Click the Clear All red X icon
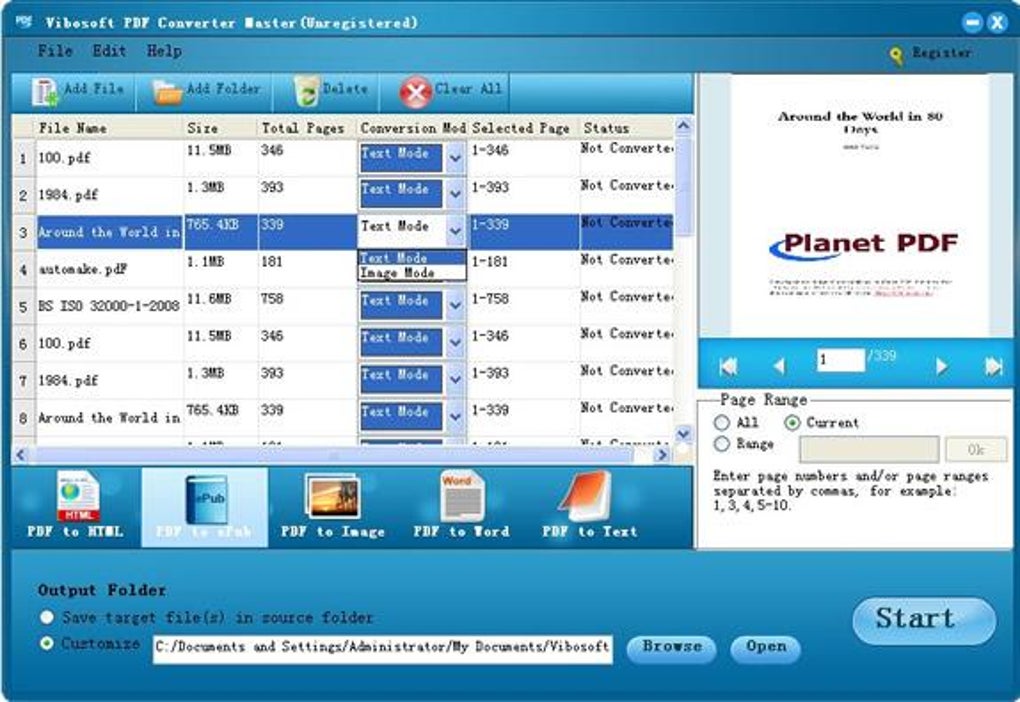The image size is (1020, 702). [416, 92]
